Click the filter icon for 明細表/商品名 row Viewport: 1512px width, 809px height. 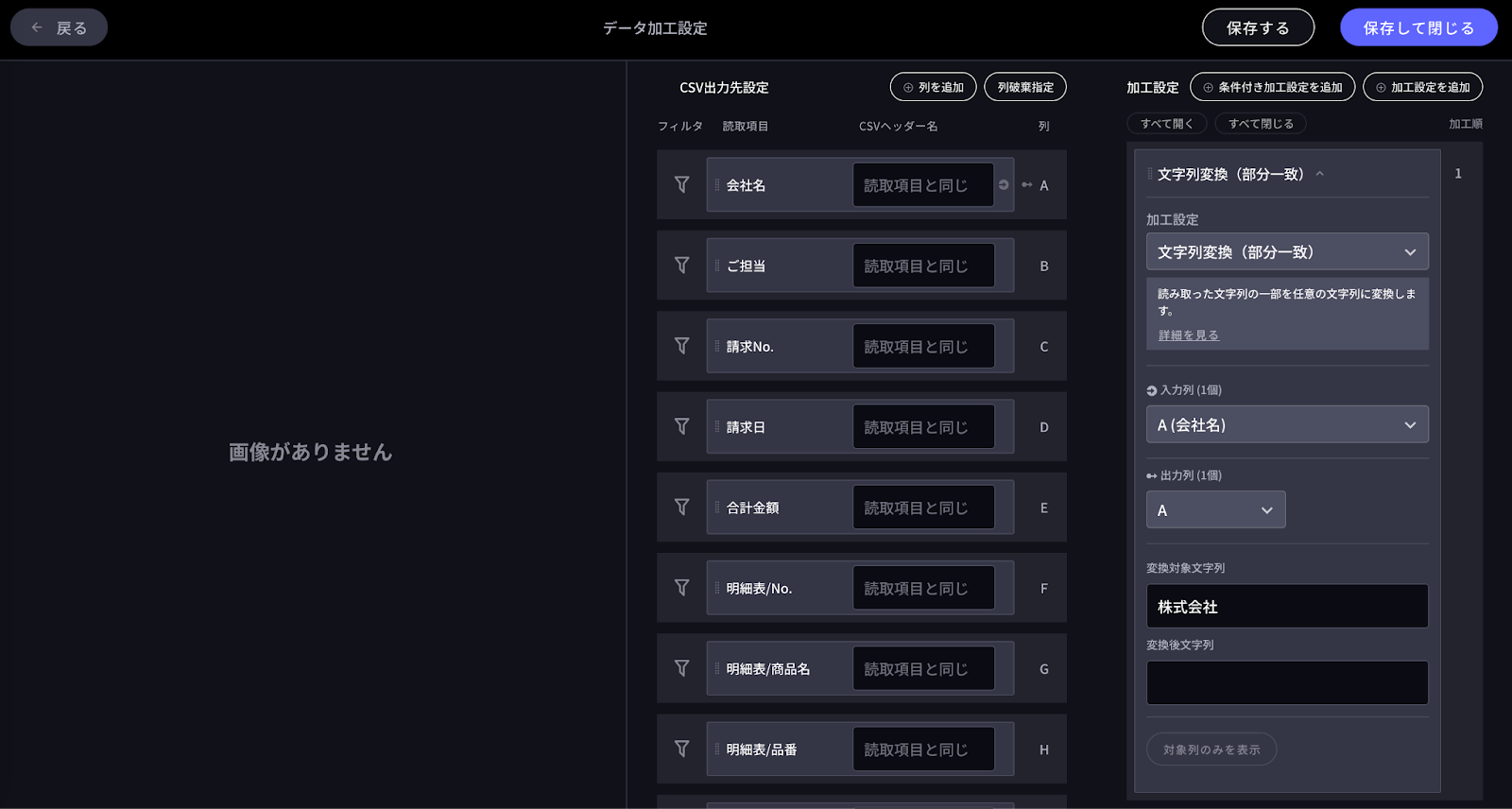[x=681, y=668]
